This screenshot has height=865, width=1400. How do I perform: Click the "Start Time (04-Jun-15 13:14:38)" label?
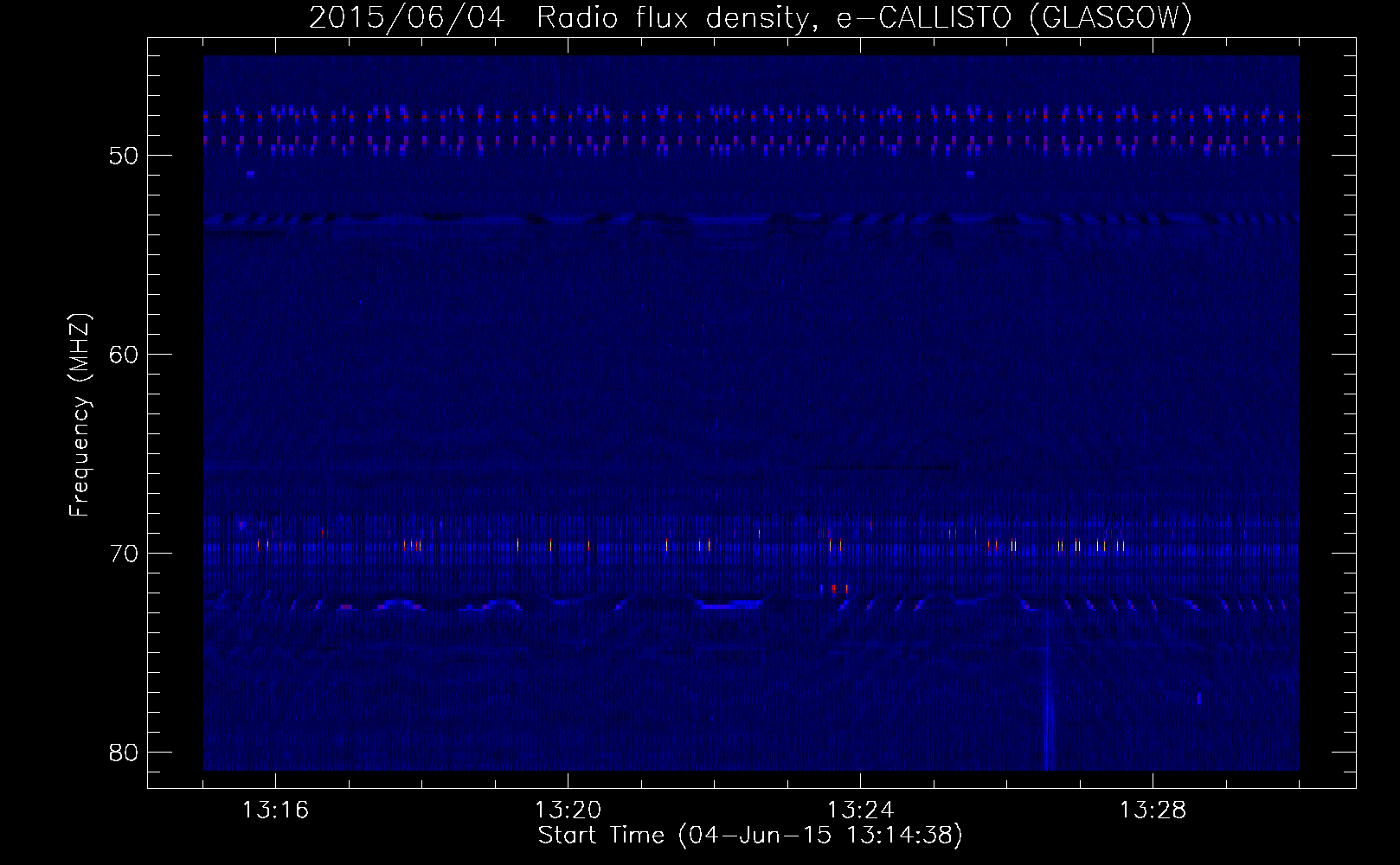point(750,836)
